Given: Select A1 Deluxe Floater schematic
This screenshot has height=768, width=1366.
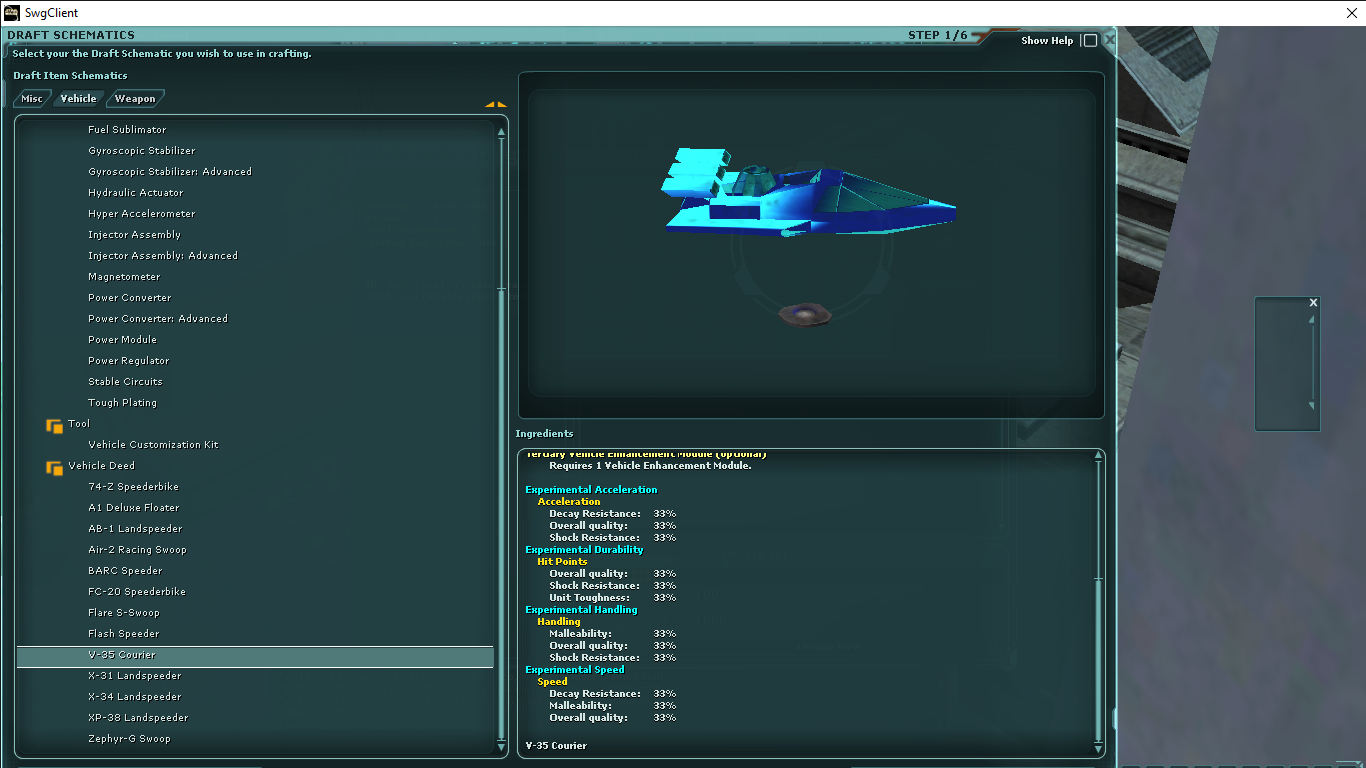Looking at the screenshot, I should [x=134, y=508].
